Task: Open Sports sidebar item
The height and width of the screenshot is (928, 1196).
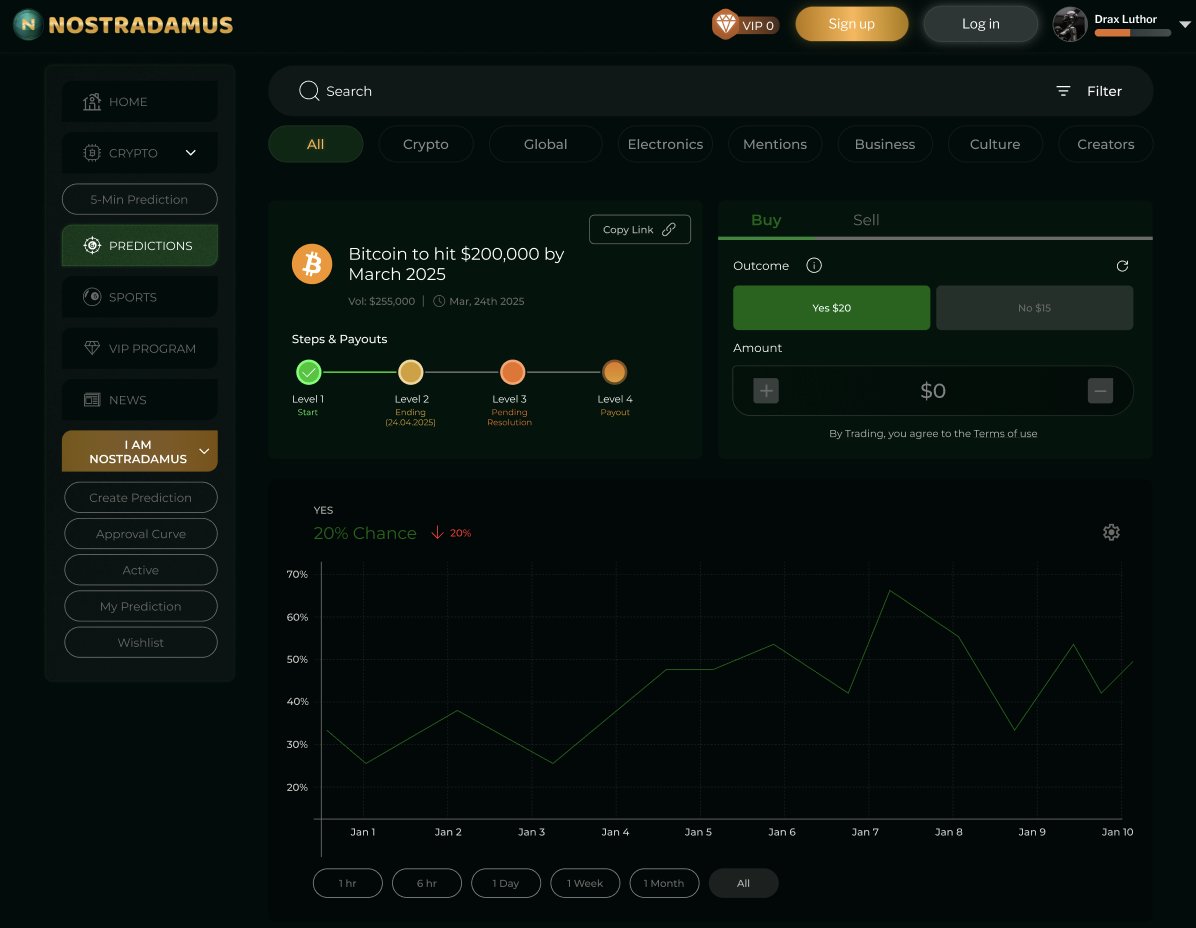Action: [140, 297]
